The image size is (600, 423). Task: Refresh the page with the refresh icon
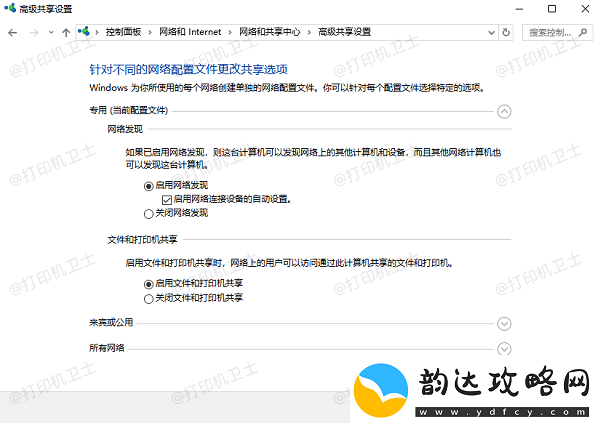point(506,32)
